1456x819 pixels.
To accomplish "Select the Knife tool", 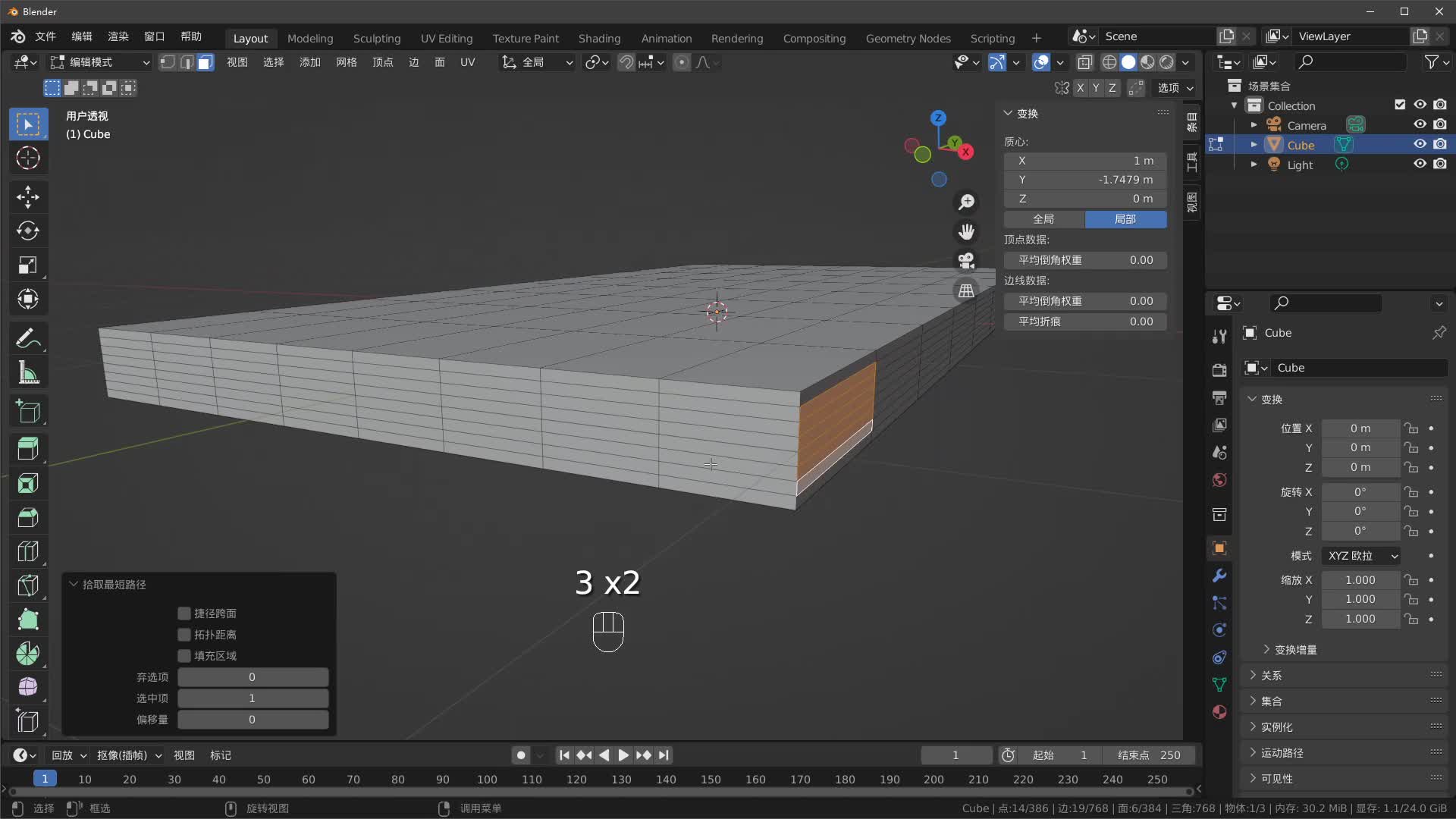I will (28, 585).
